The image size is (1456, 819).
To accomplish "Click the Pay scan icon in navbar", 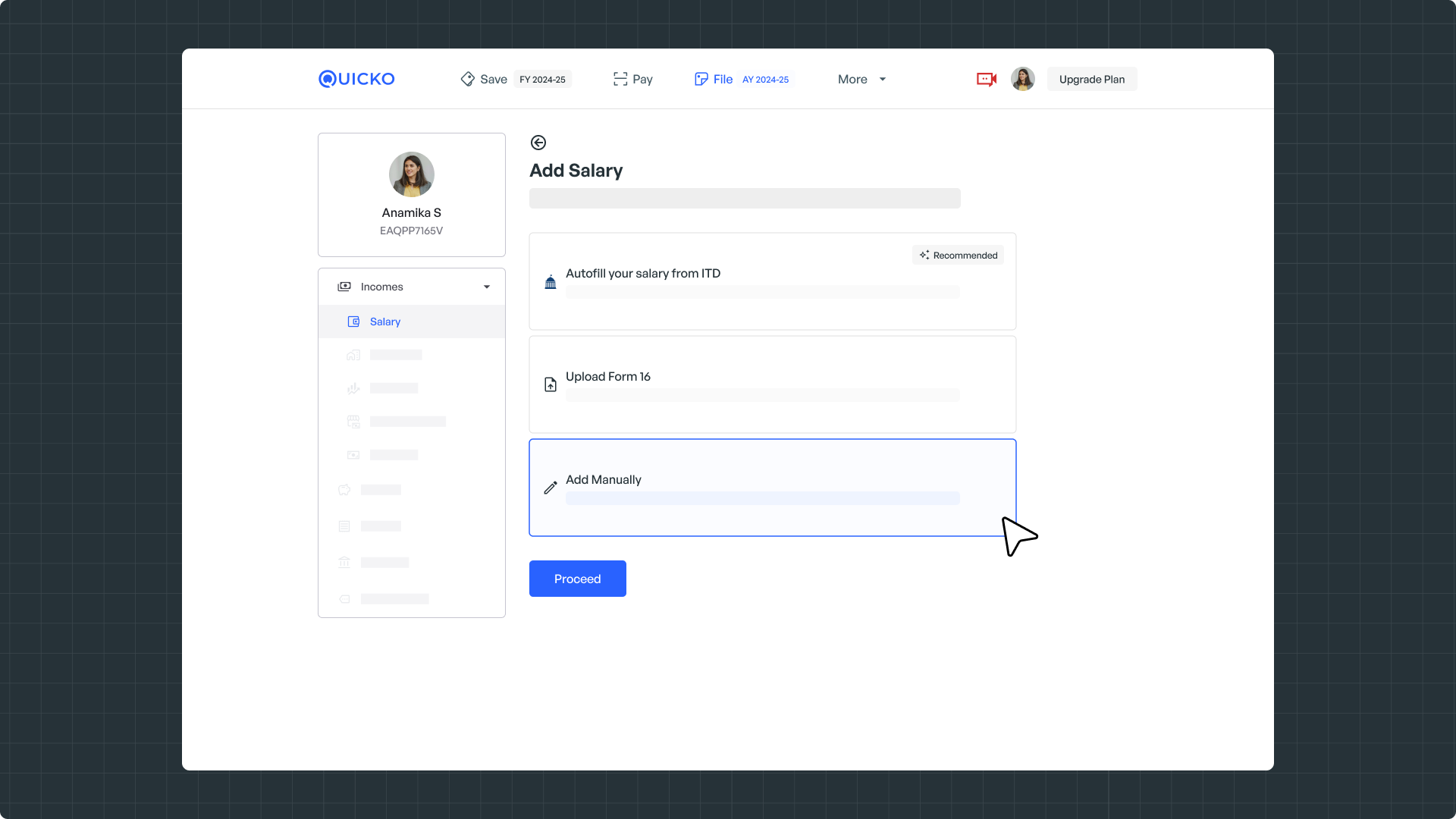I will coord(620,79).
